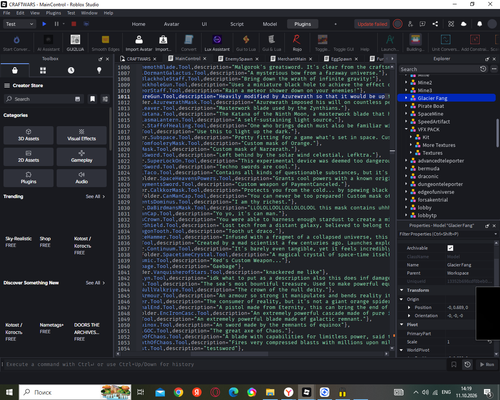Viewport: 500px width, 400px height.
Task: Open the Toolbox marketplace bag tab
Action: [x=15, y=70]
